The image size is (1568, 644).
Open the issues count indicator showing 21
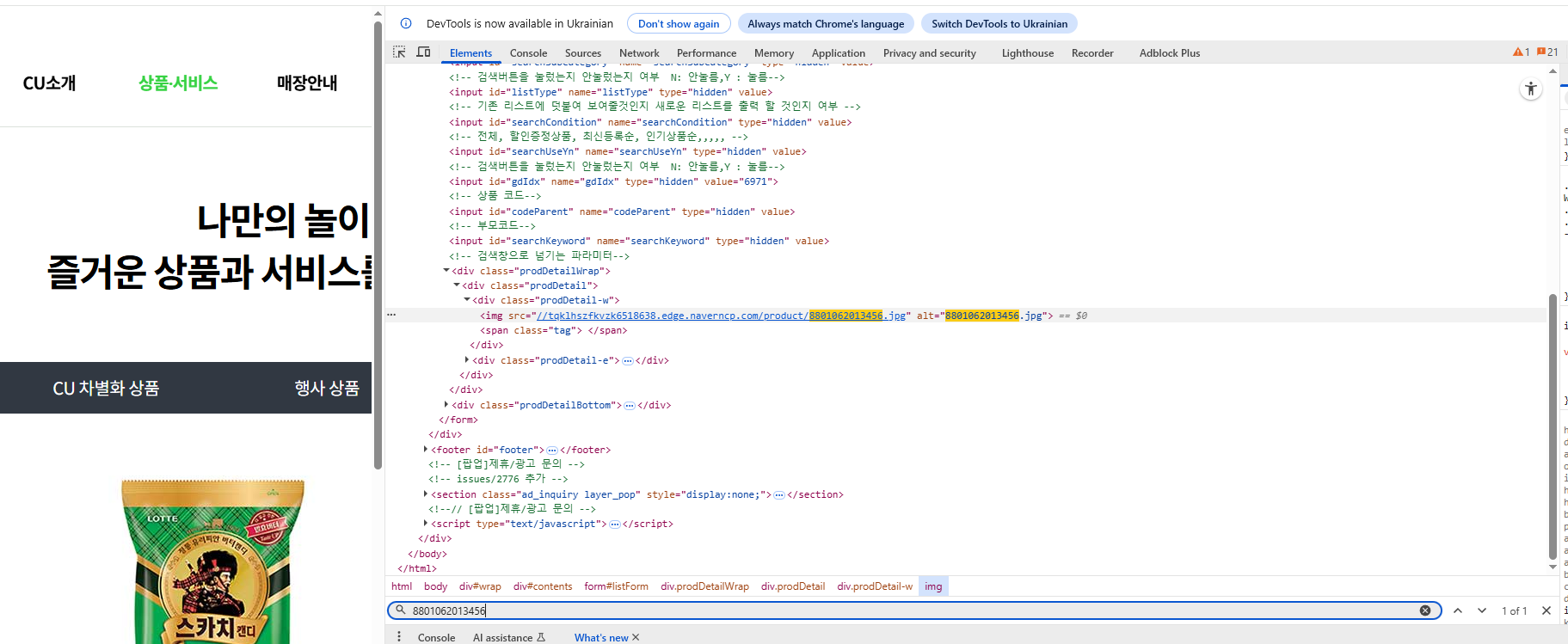(1547, 52)
